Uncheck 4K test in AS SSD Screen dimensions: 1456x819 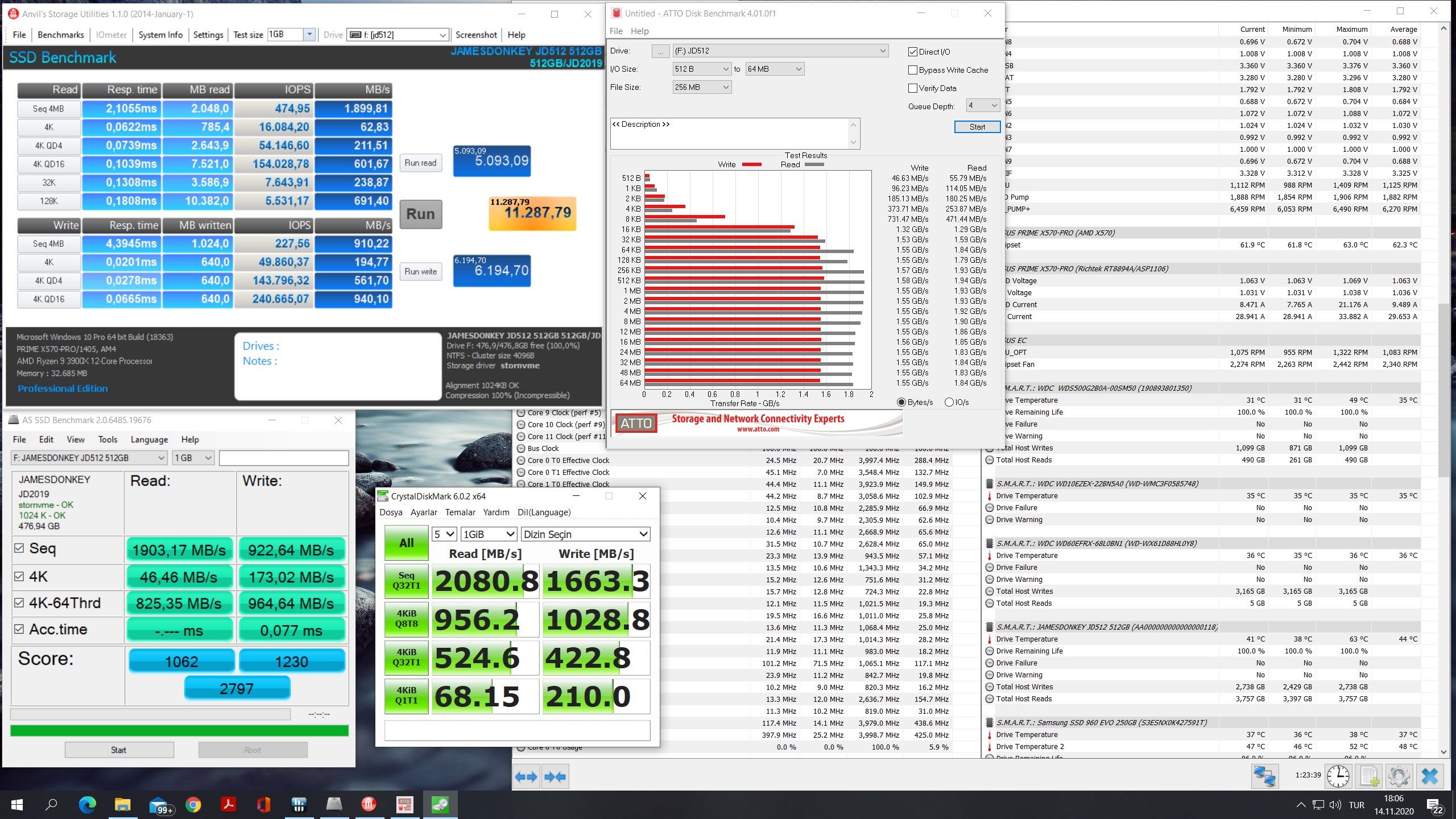point(19,576)
